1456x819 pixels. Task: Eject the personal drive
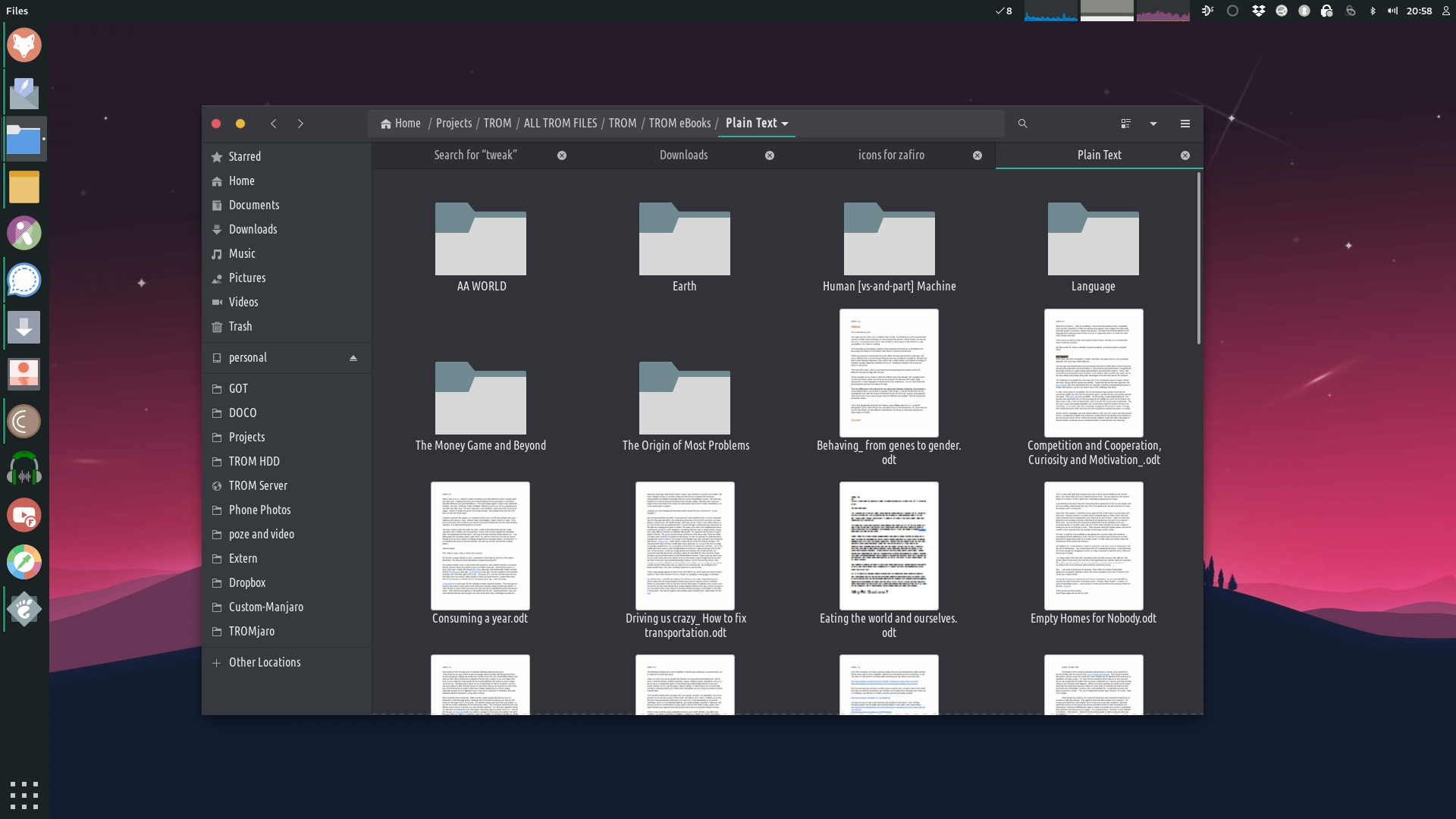point(353,358)
